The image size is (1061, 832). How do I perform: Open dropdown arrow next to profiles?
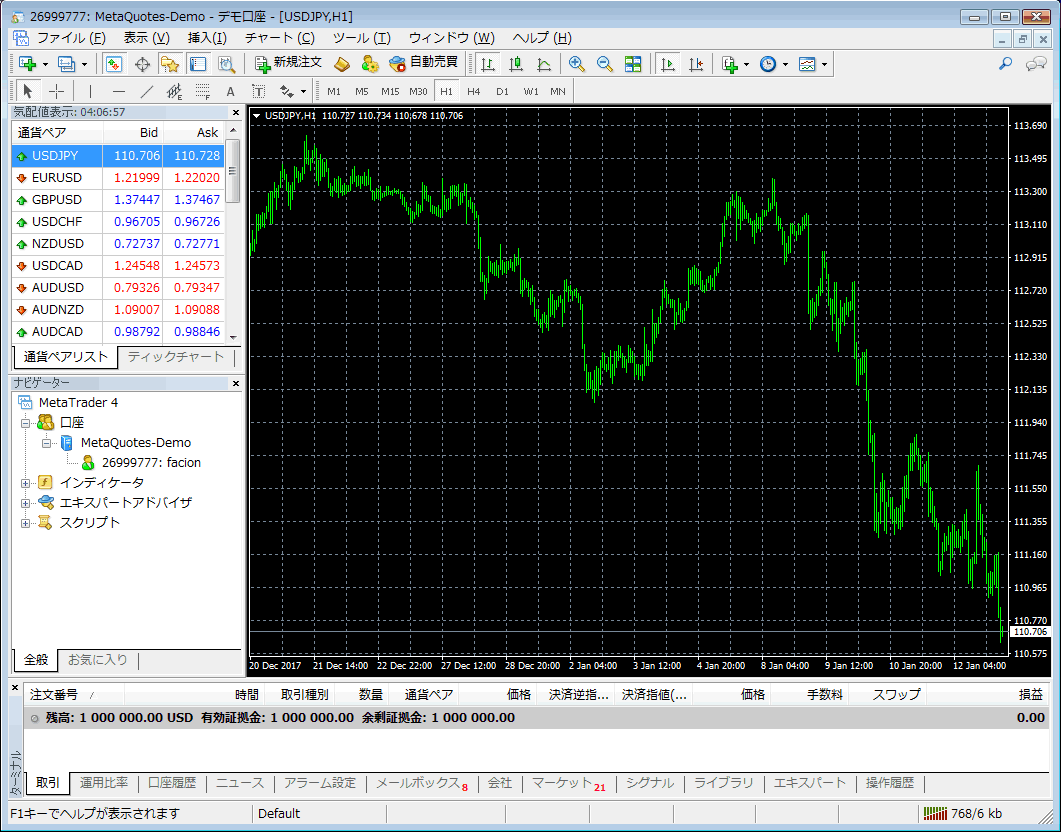pos(85,65)
